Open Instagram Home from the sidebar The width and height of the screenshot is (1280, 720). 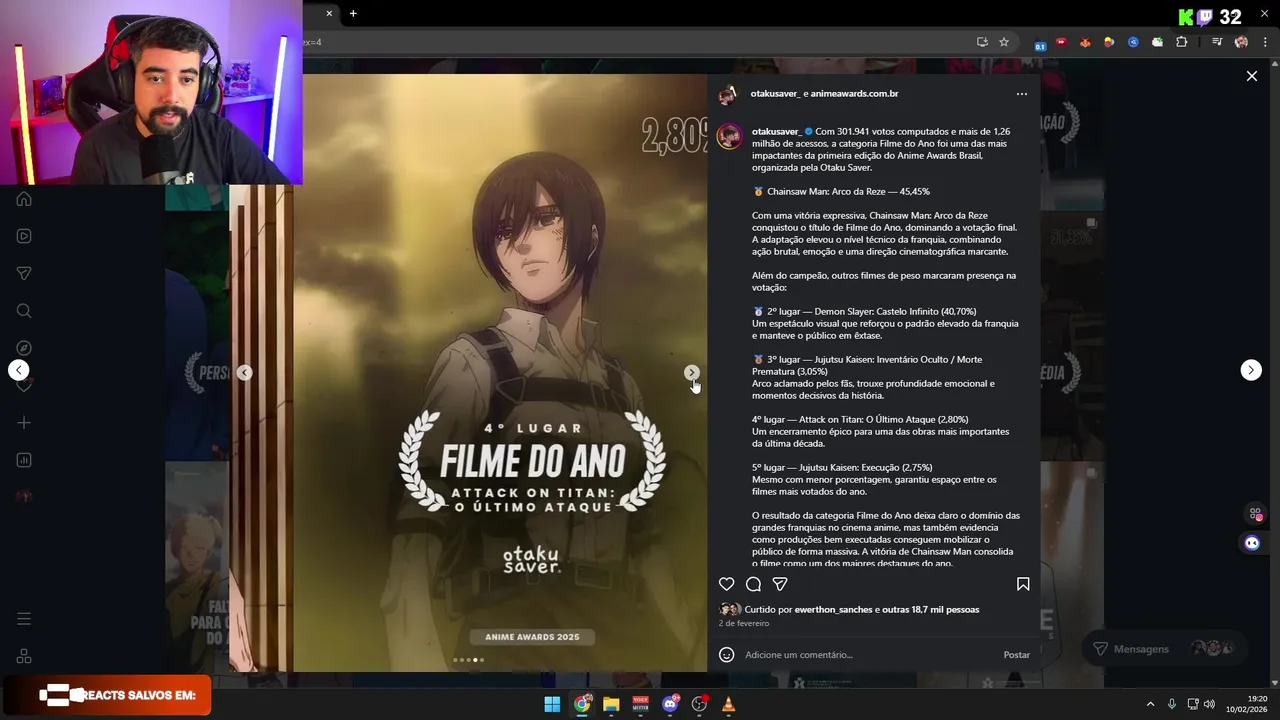(x=24, y=199)
